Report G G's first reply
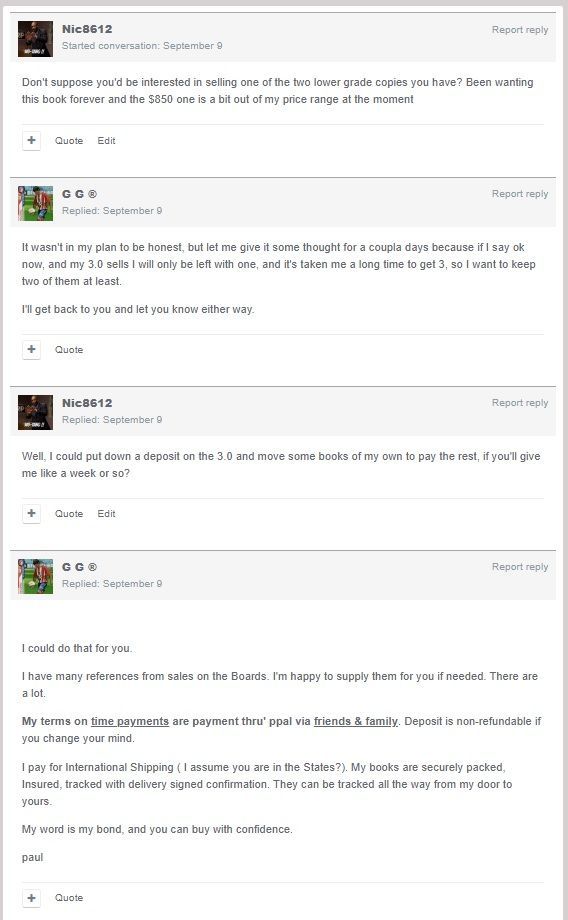The width and height of the screenshot is (568, 920). tap(520, 194)
